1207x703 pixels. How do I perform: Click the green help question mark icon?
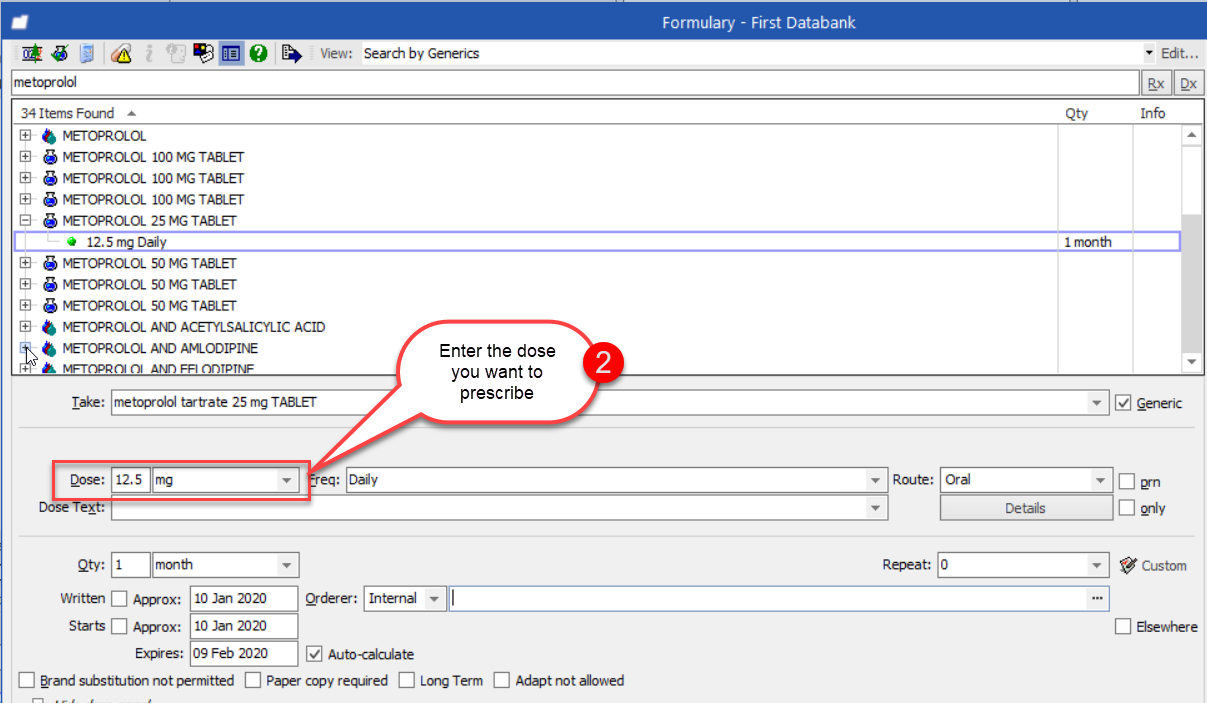click(258, 54)
